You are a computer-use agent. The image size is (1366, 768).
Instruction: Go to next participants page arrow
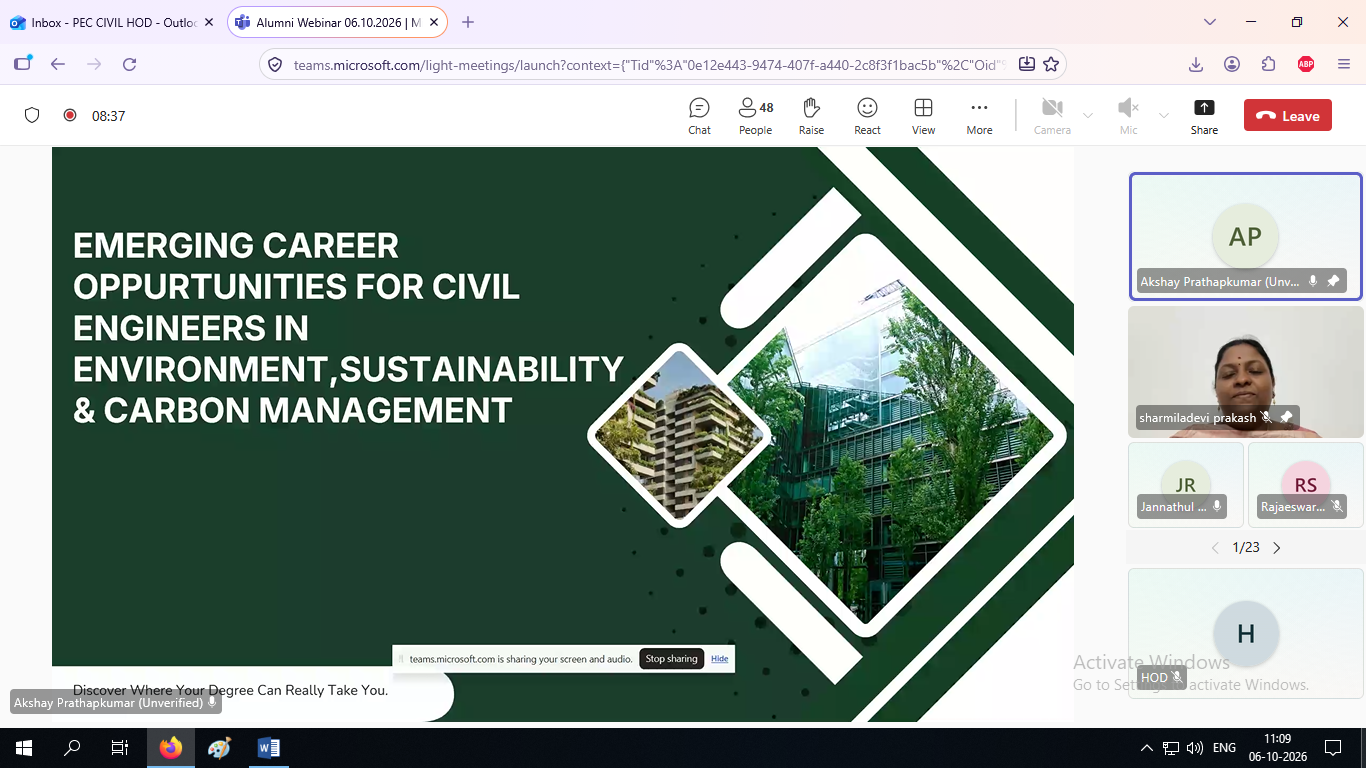tap(1277, 548)
